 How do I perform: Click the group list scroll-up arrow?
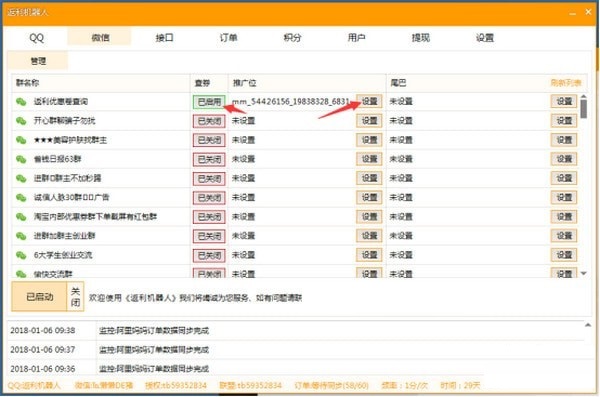584,96
